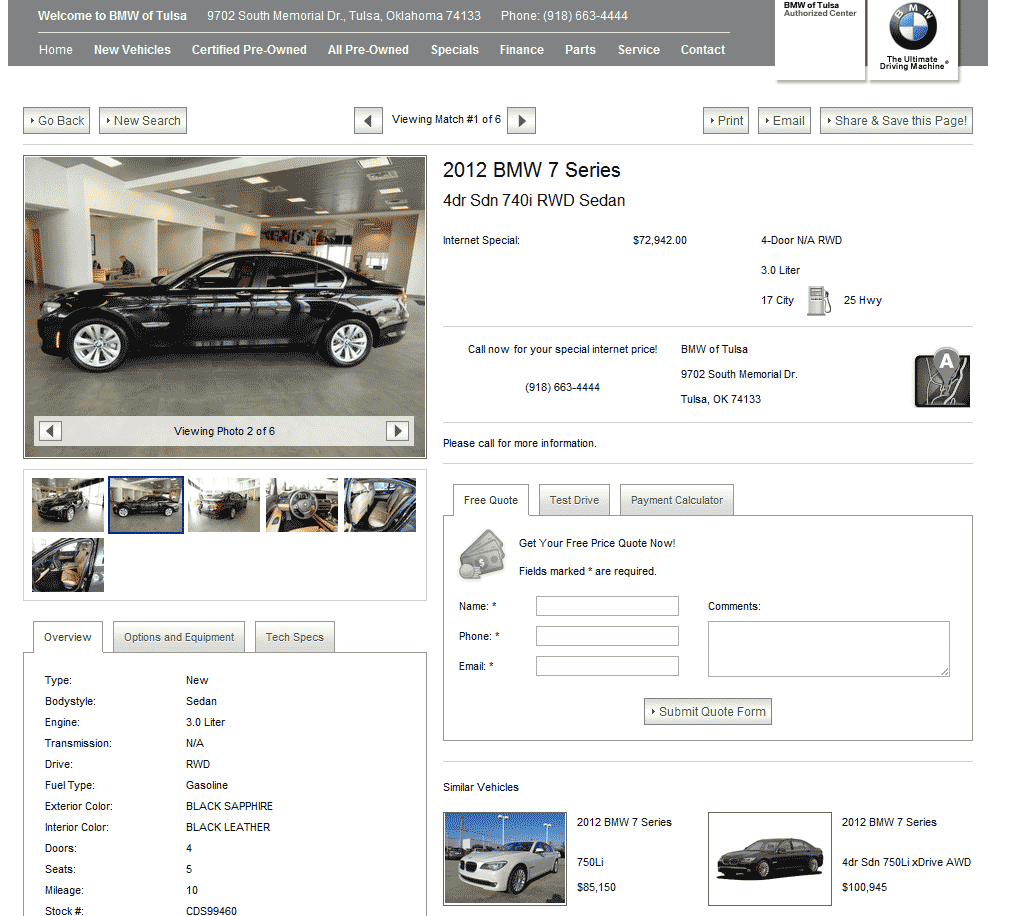Open Certified Pre-Owned menu
The image size is (1021, 916).
click(x=249, y=49)
